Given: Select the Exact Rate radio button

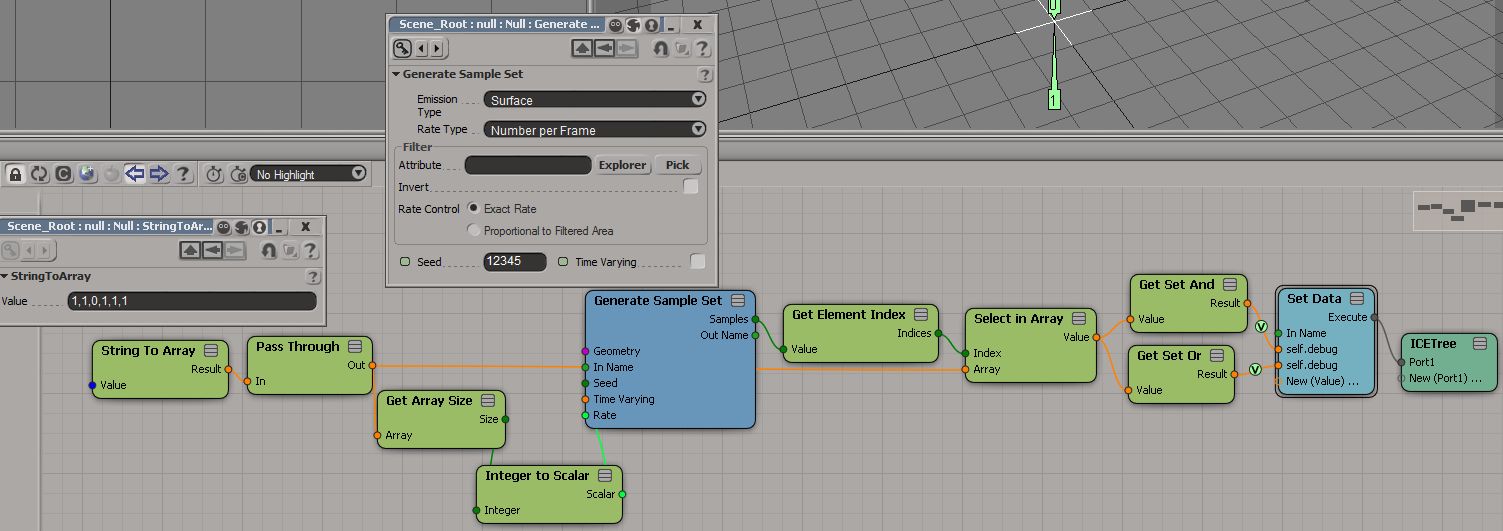Looking at the screenshot, I should [x=474, y=209].
